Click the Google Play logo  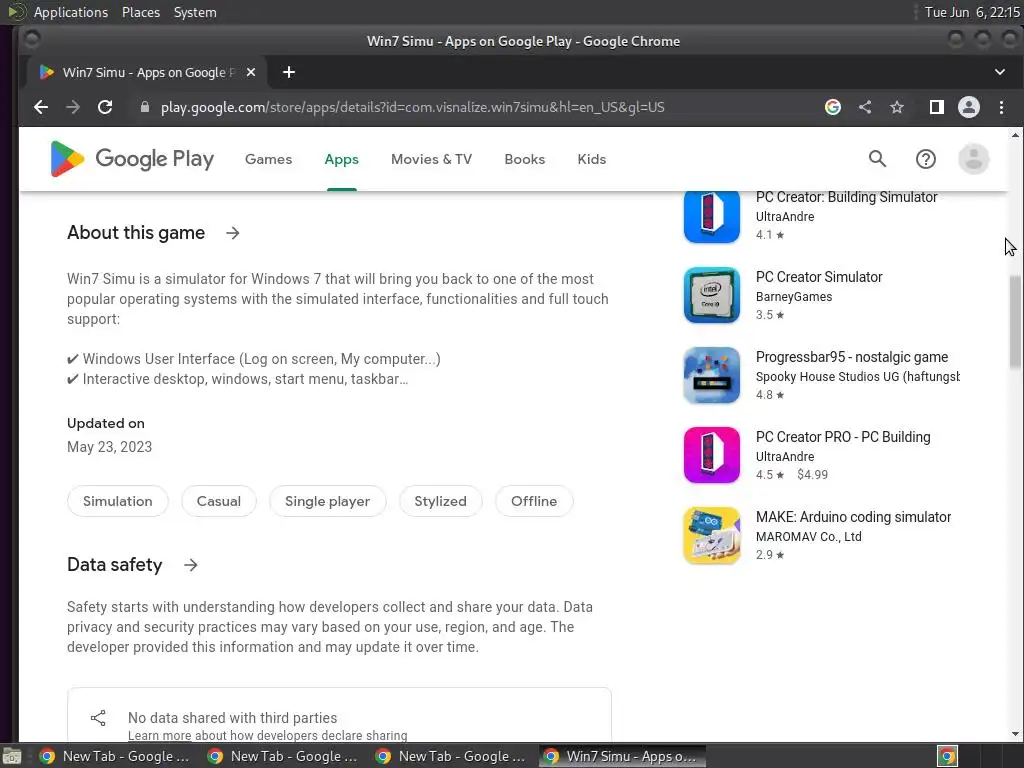coord(133,159)
